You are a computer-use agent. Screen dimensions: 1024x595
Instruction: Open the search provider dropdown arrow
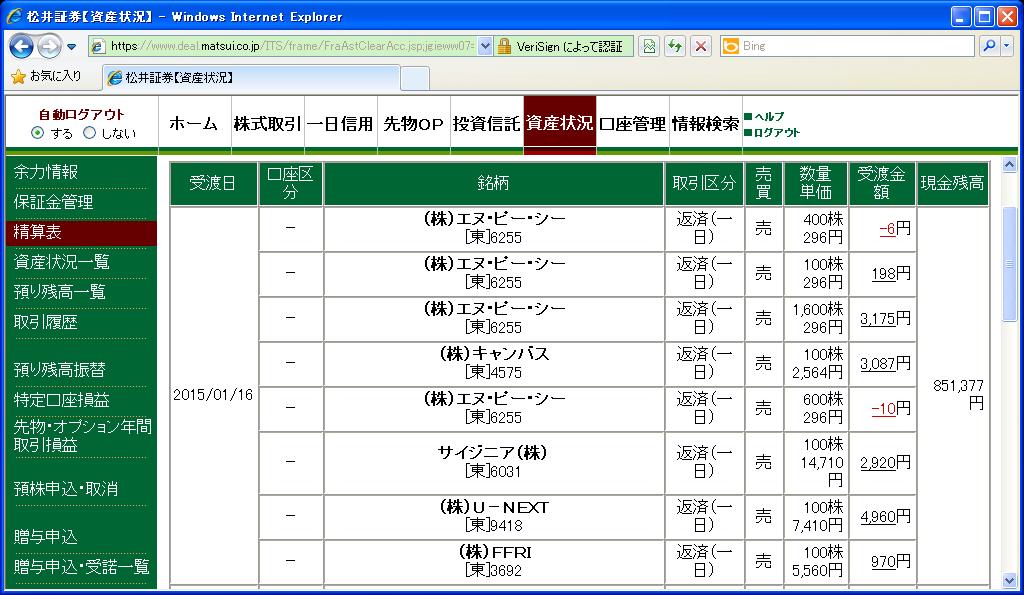1006,46
